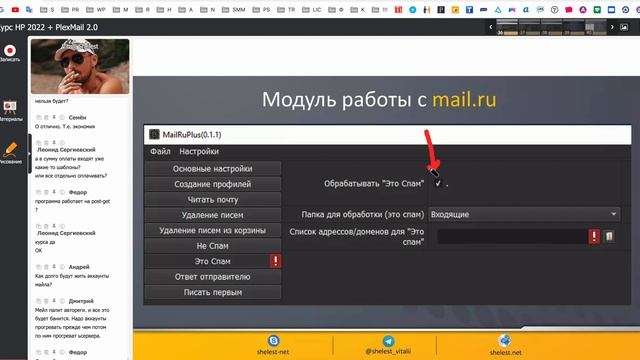Click the presenter webcam video thumbnail
Image resolution: width=640 pixels, height=360 pixels.
pyautogui.click(x=80, y=67)
